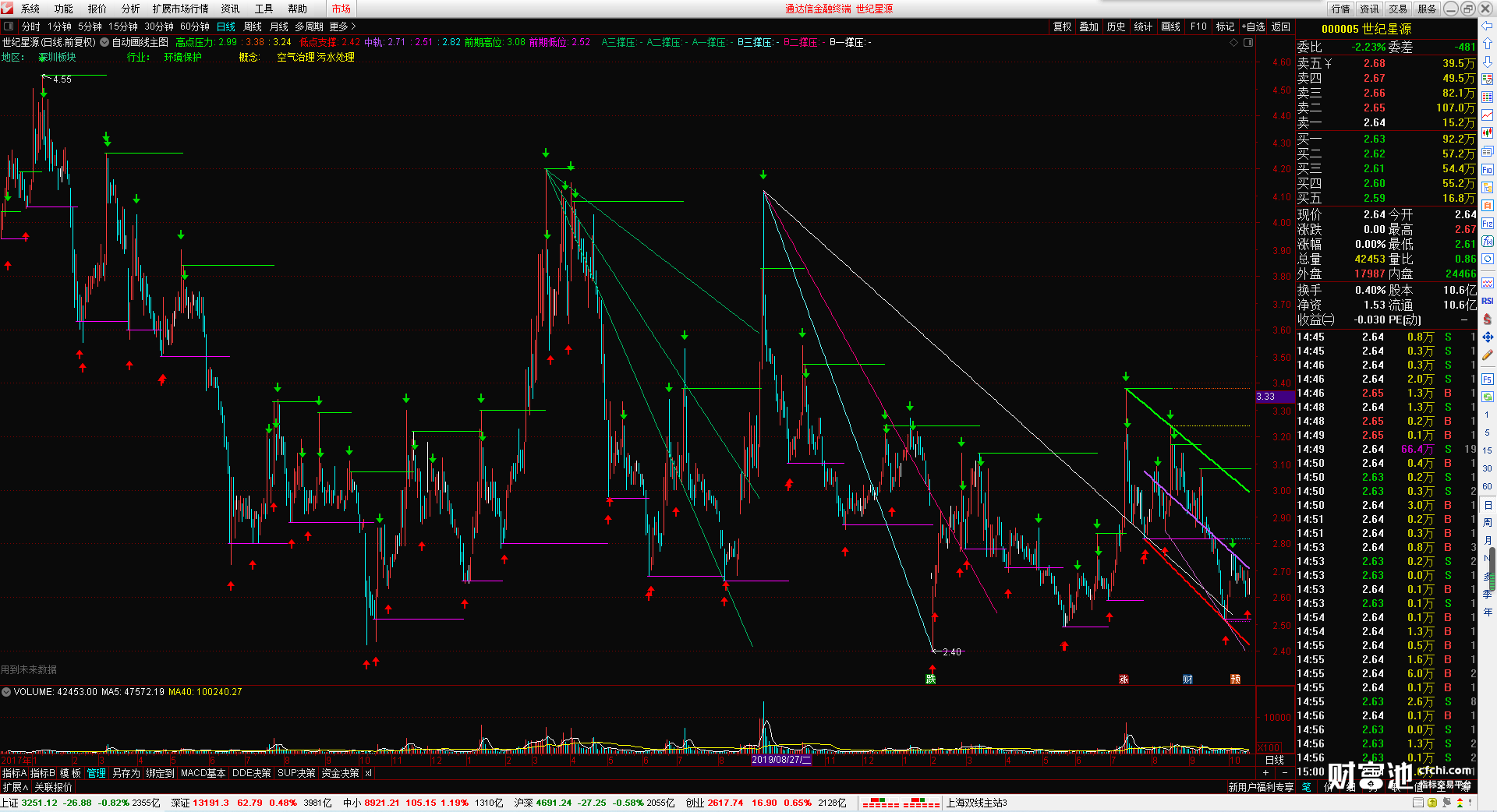
Task: Click the F10 company info sidebar icon
Action: click(x=1488, y=169)
